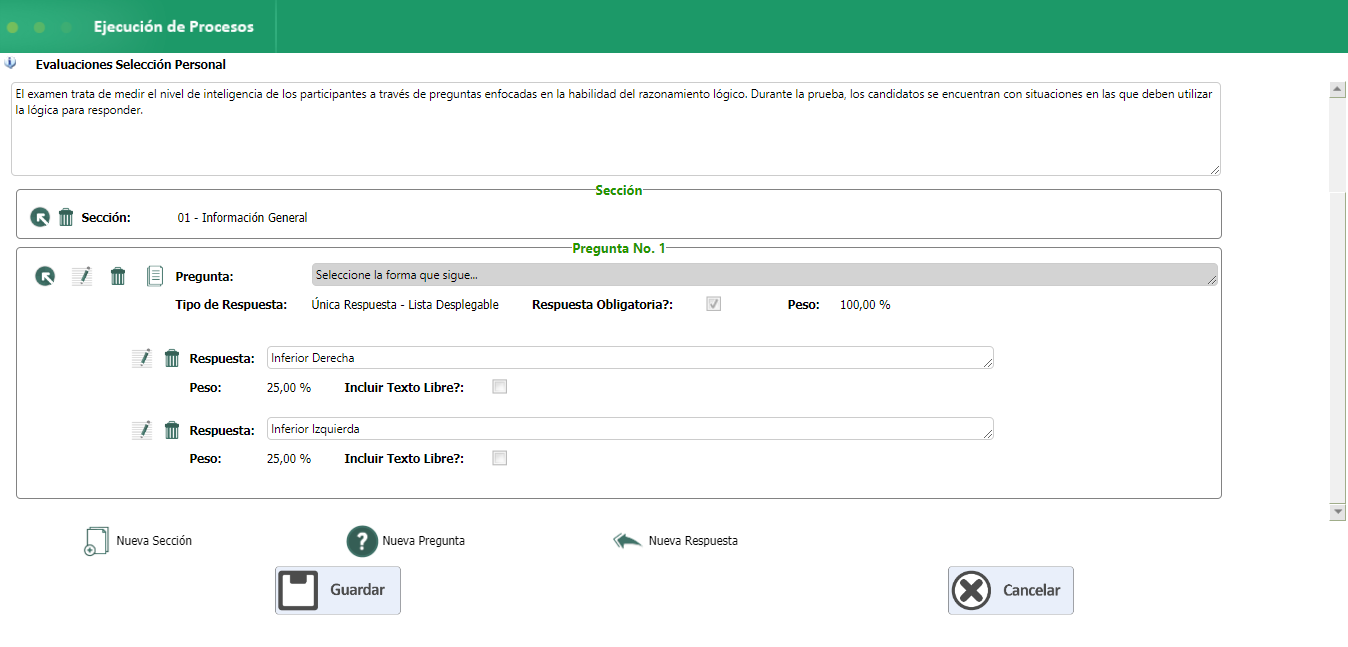Image resolution: width=1348 pixels, height=647 pixels.
Task: Click the 25,00 % weight under Inferior Derecha
Action: click(x=289, y=387)
